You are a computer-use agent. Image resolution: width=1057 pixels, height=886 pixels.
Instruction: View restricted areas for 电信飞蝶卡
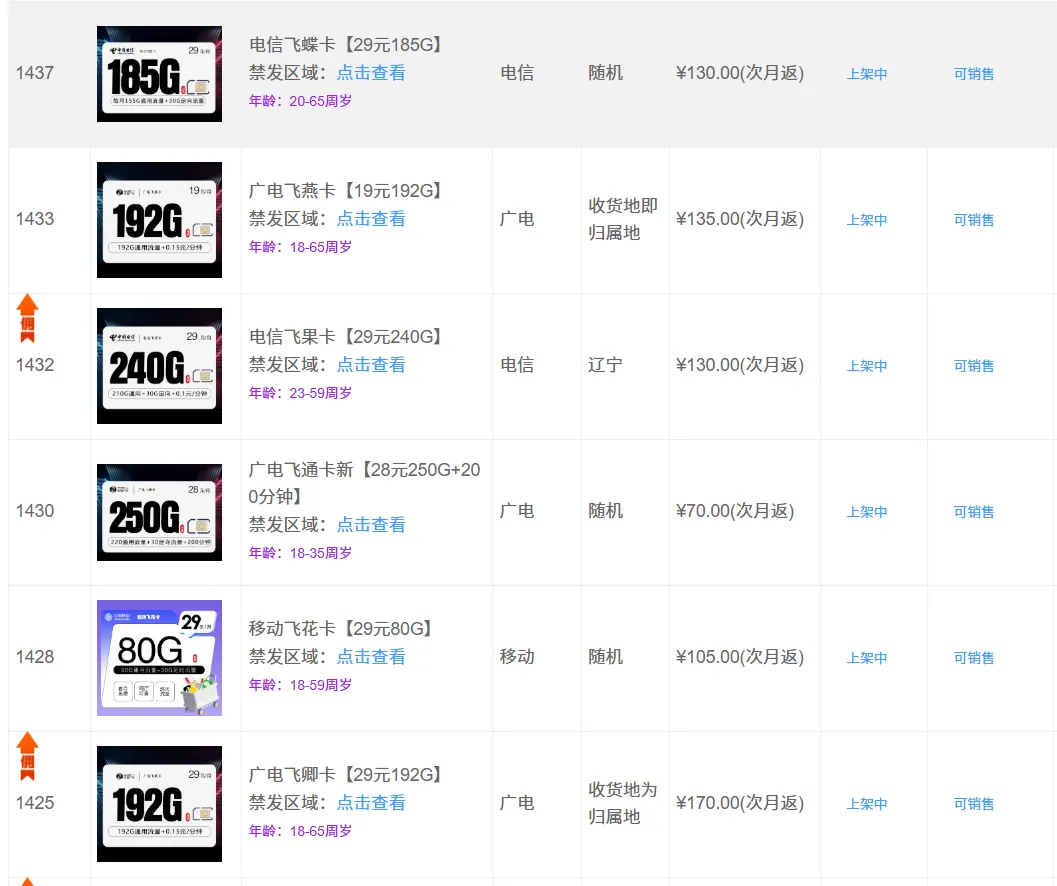pyautogui.click(x=371, y=73)
